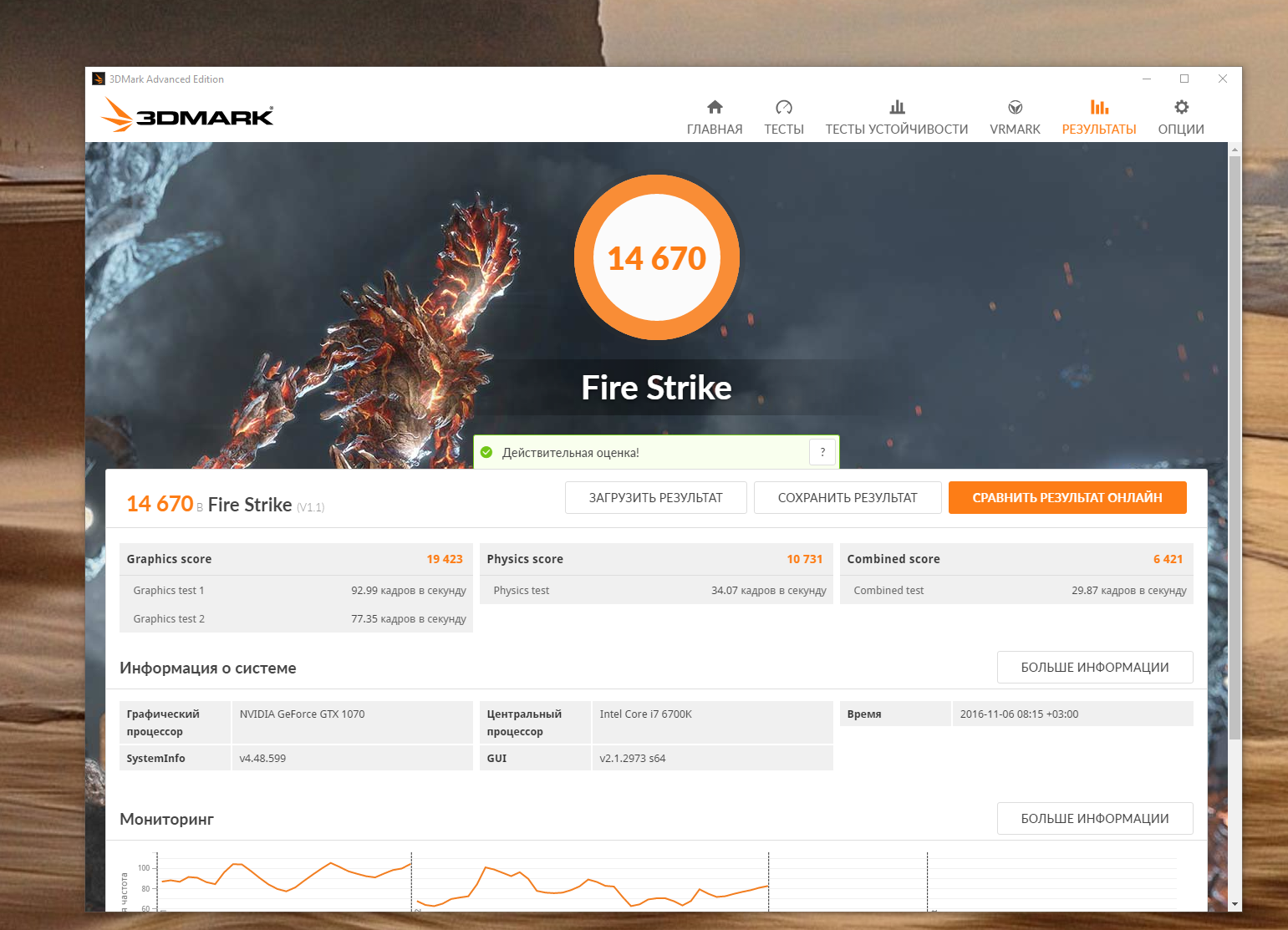The image size is (1288, 930).
Task: Click the SystemInfo version v4.48.599
Action: [x=262, y=759]
